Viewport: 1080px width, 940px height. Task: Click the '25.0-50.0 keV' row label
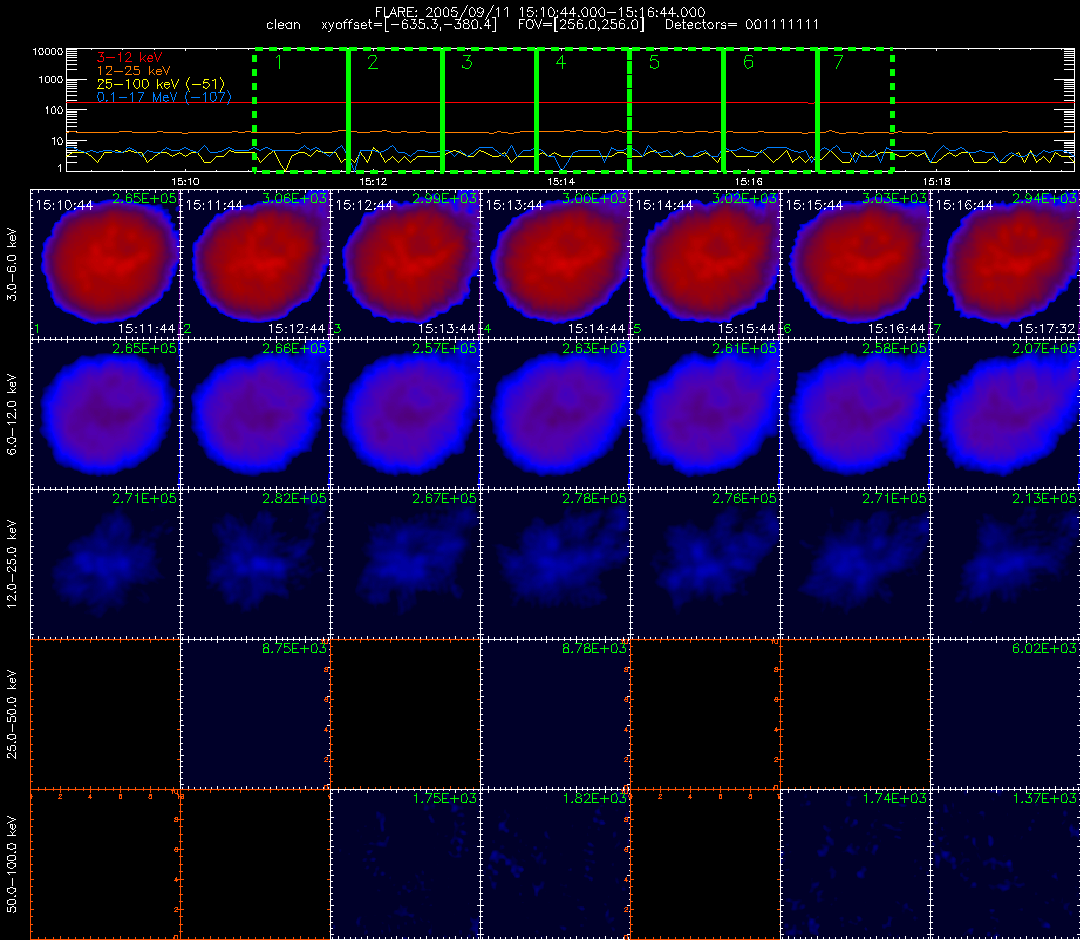(x=12, y=714)
